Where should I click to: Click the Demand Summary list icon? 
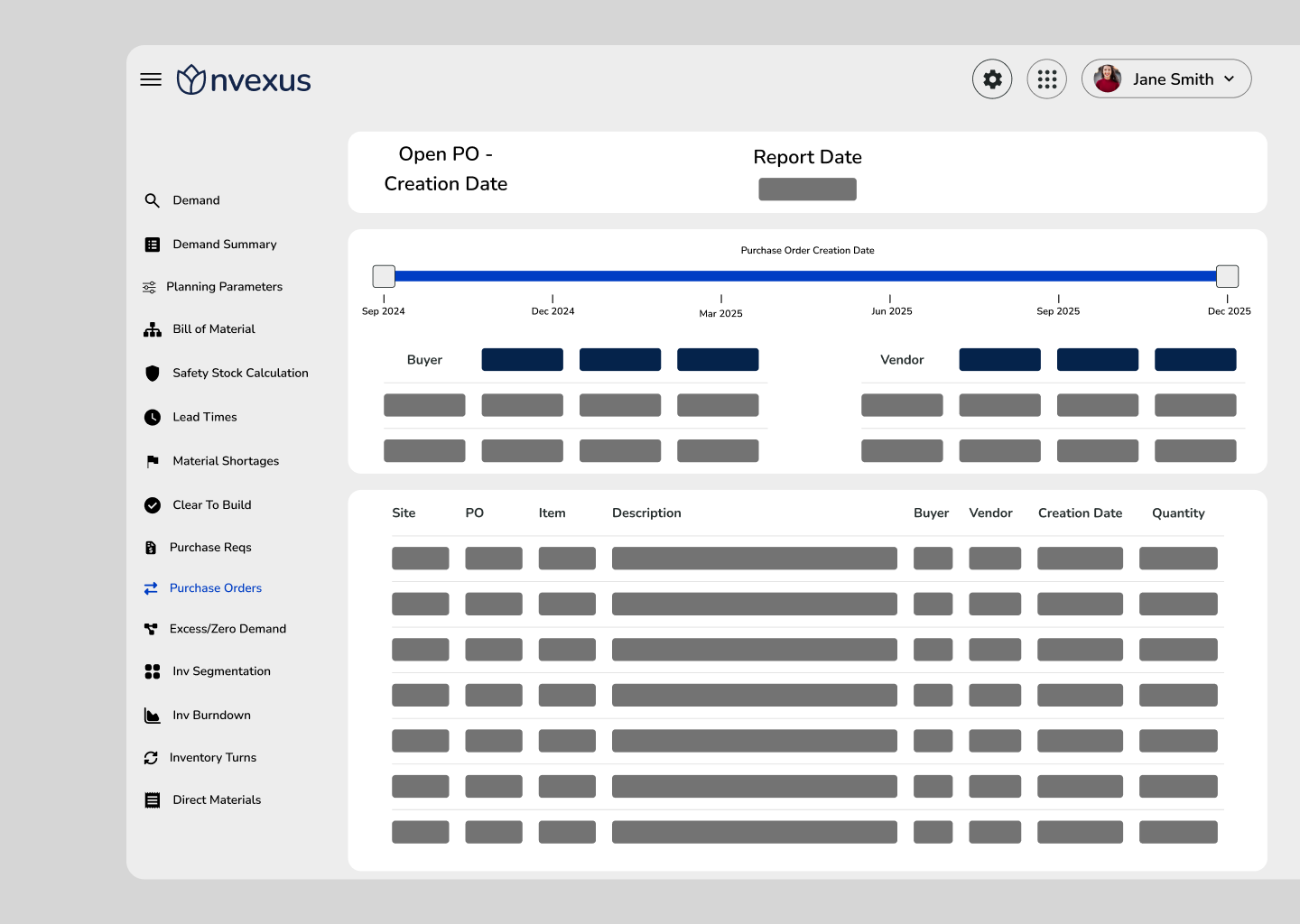(153, 245)
